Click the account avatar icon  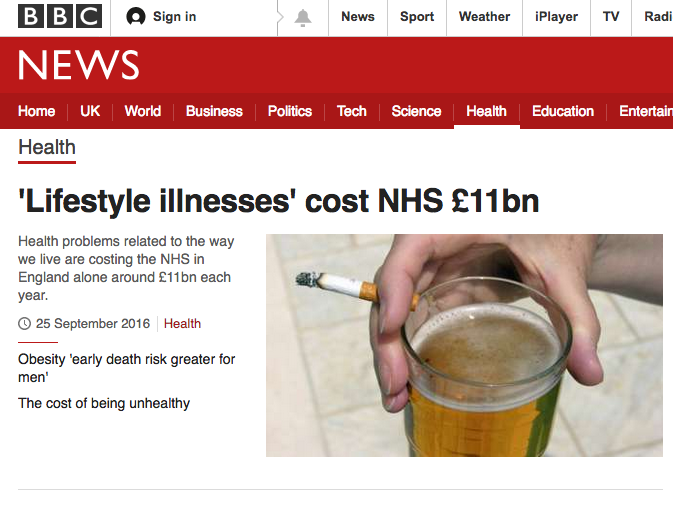click(136, 17)
